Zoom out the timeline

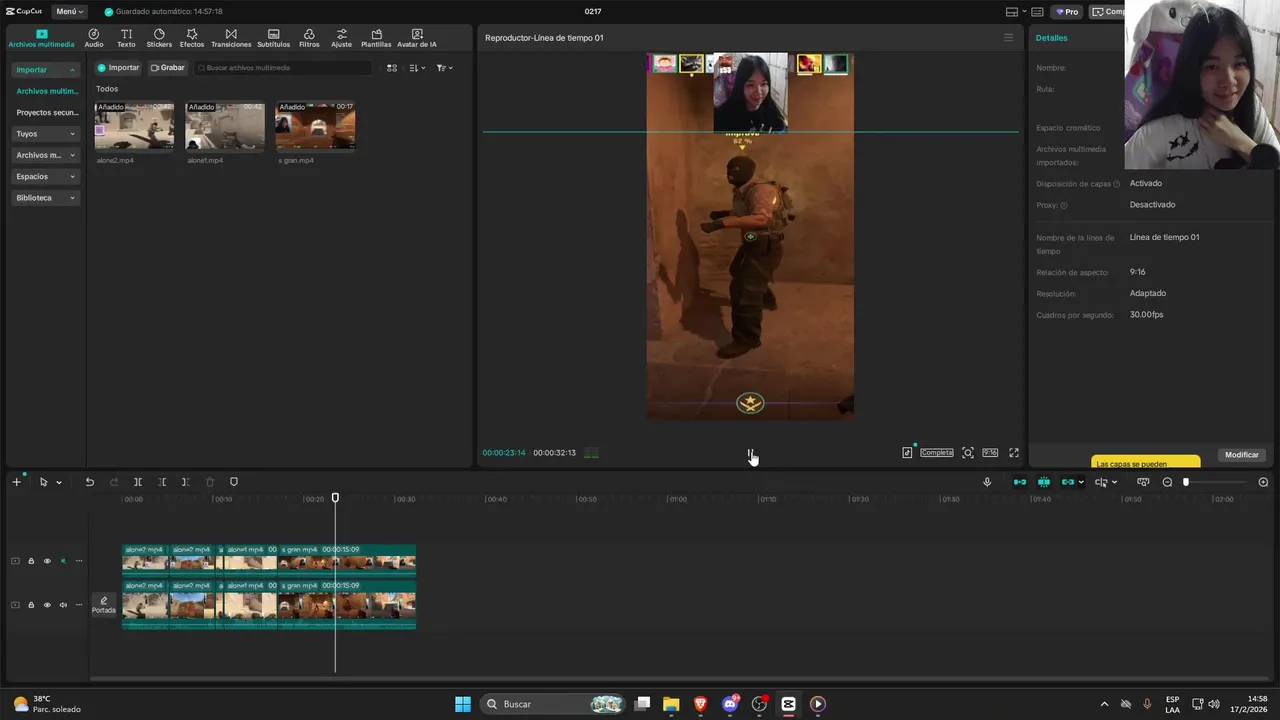tap(1167, 482)
